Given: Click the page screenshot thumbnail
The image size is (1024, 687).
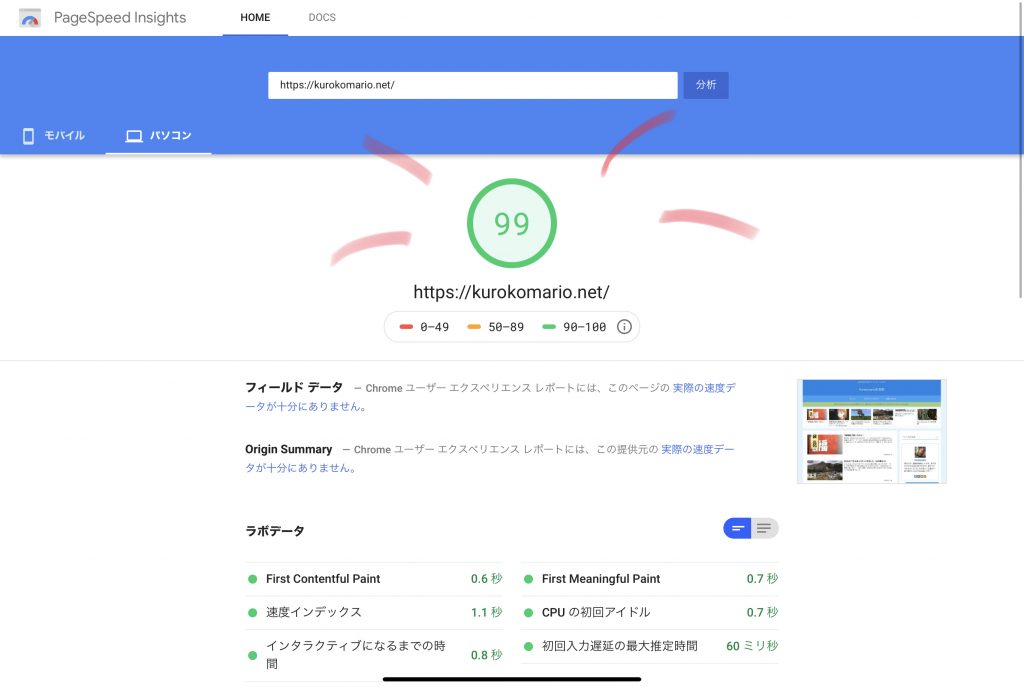Looking at the screenshot, I should (871, 431).
